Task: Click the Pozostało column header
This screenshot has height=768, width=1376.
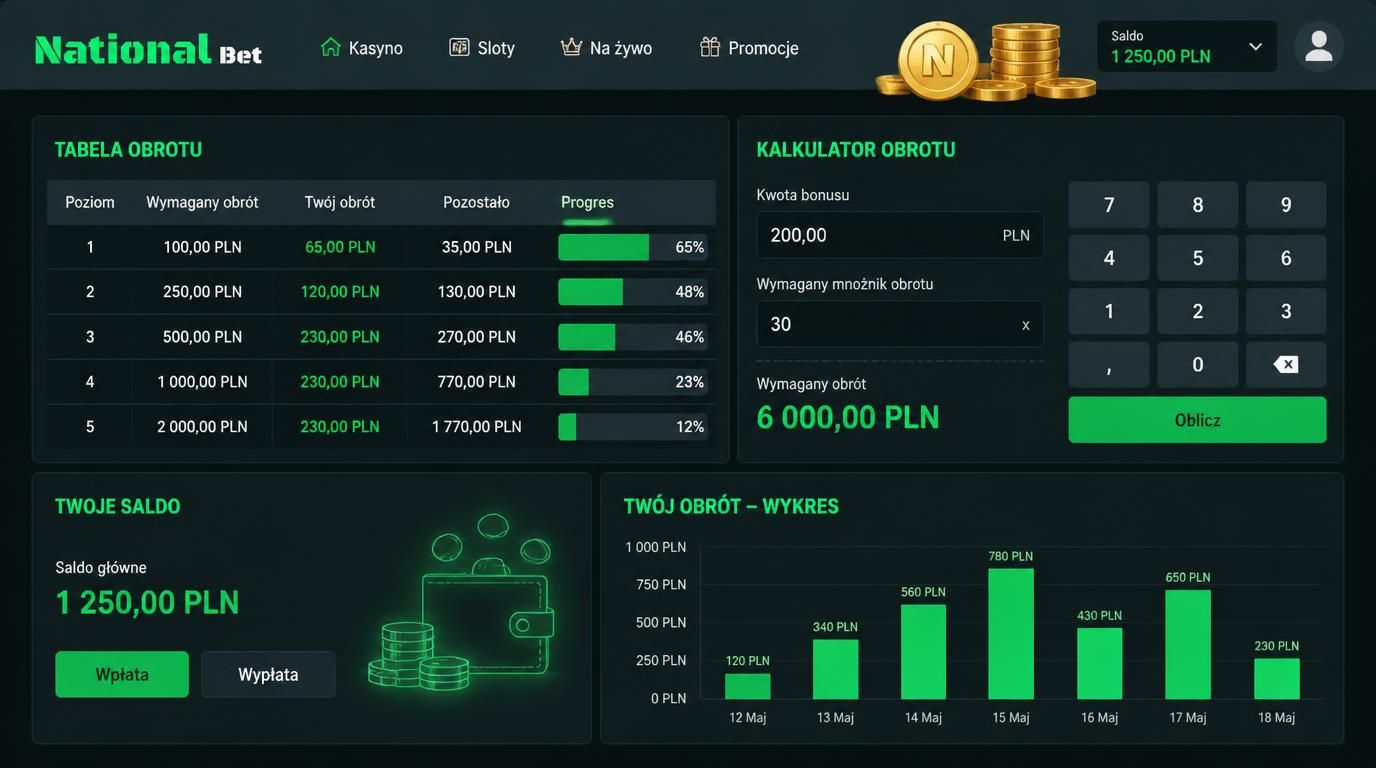Action: [476, 202]
